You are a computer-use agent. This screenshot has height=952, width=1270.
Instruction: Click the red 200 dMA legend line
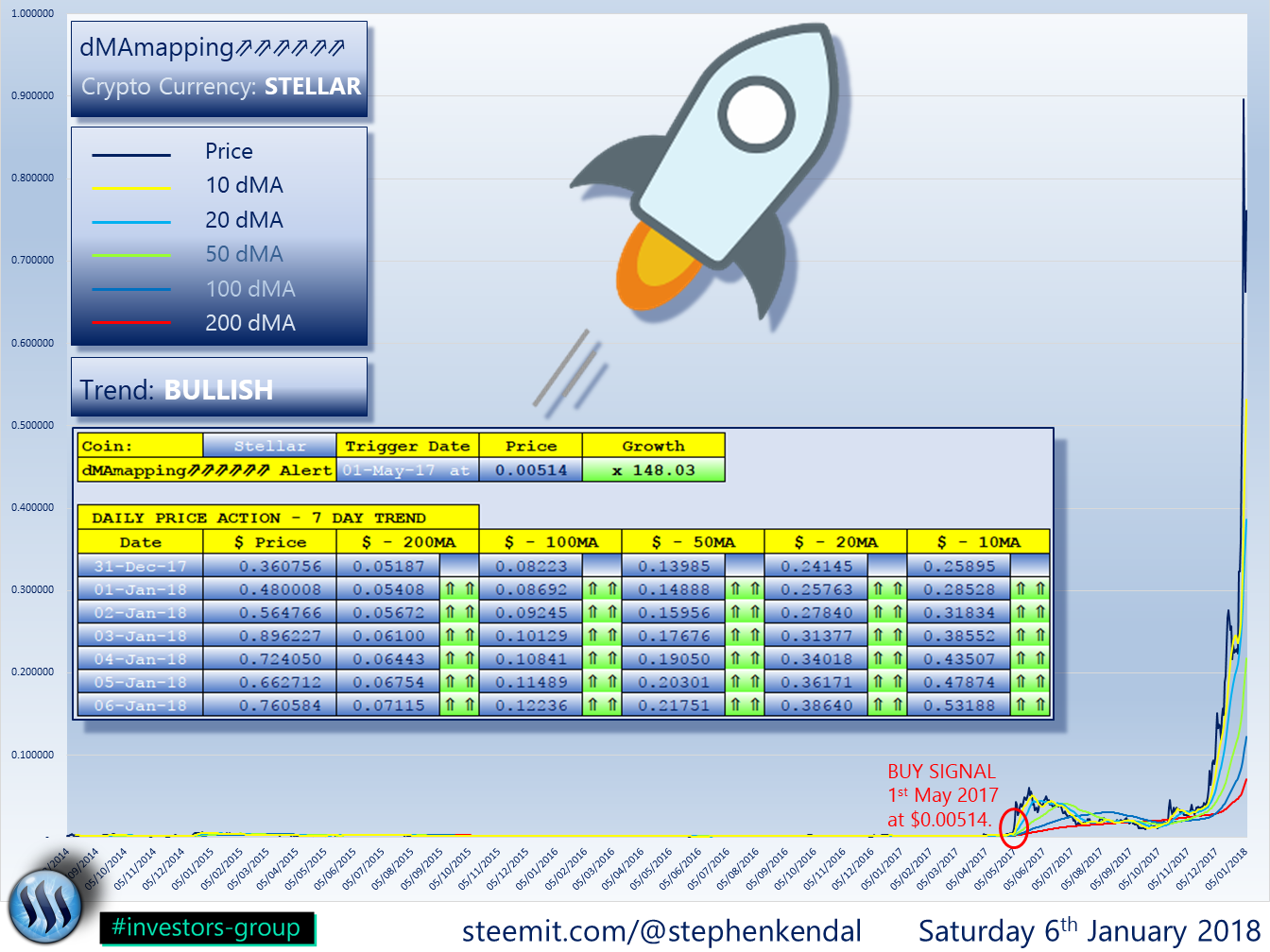pyautogui.click(x=131, y=323)
